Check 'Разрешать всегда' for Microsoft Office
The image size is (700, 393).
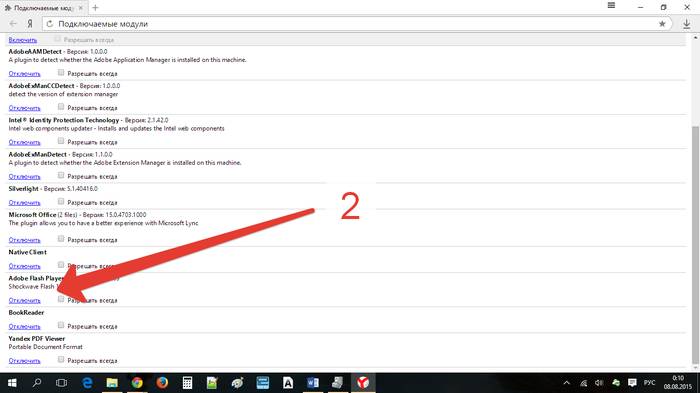tap(61, 239)
